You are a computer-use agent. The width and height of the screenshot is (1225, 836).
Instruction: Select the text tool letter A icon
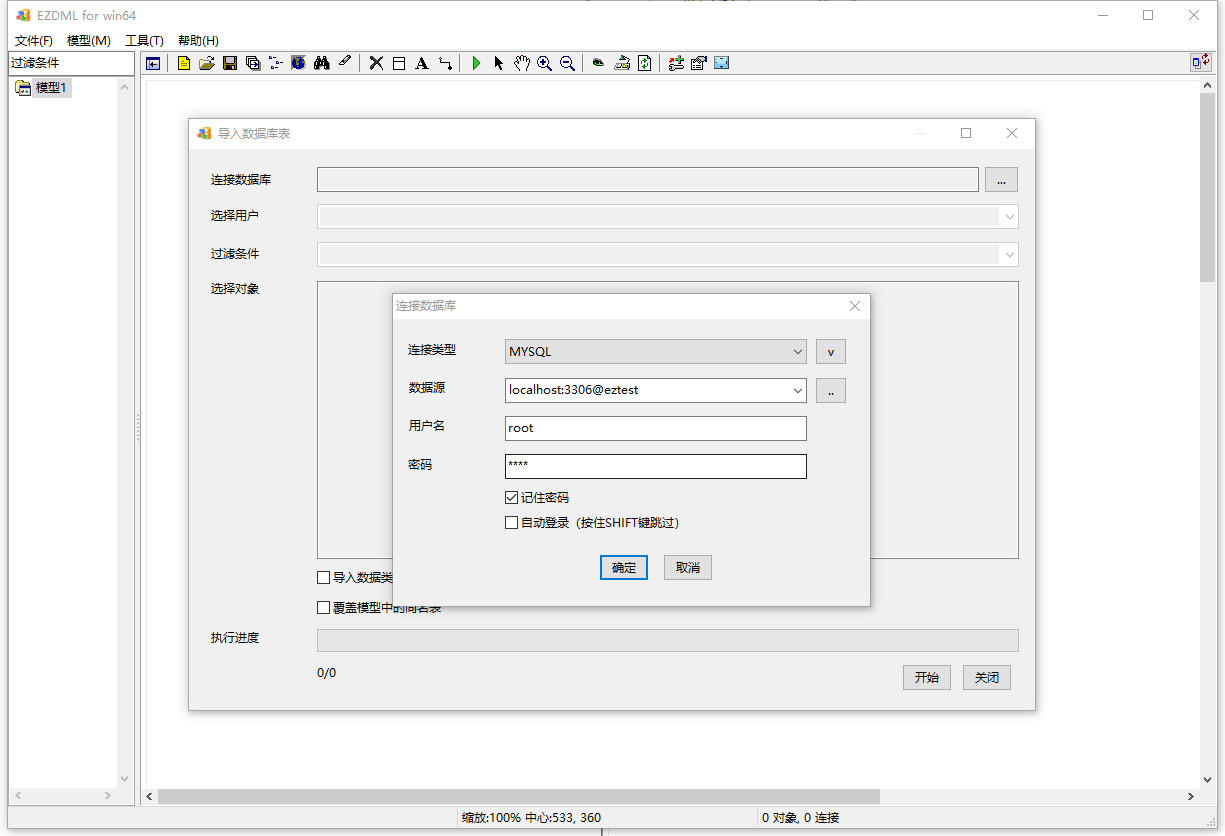click(421, 63)
